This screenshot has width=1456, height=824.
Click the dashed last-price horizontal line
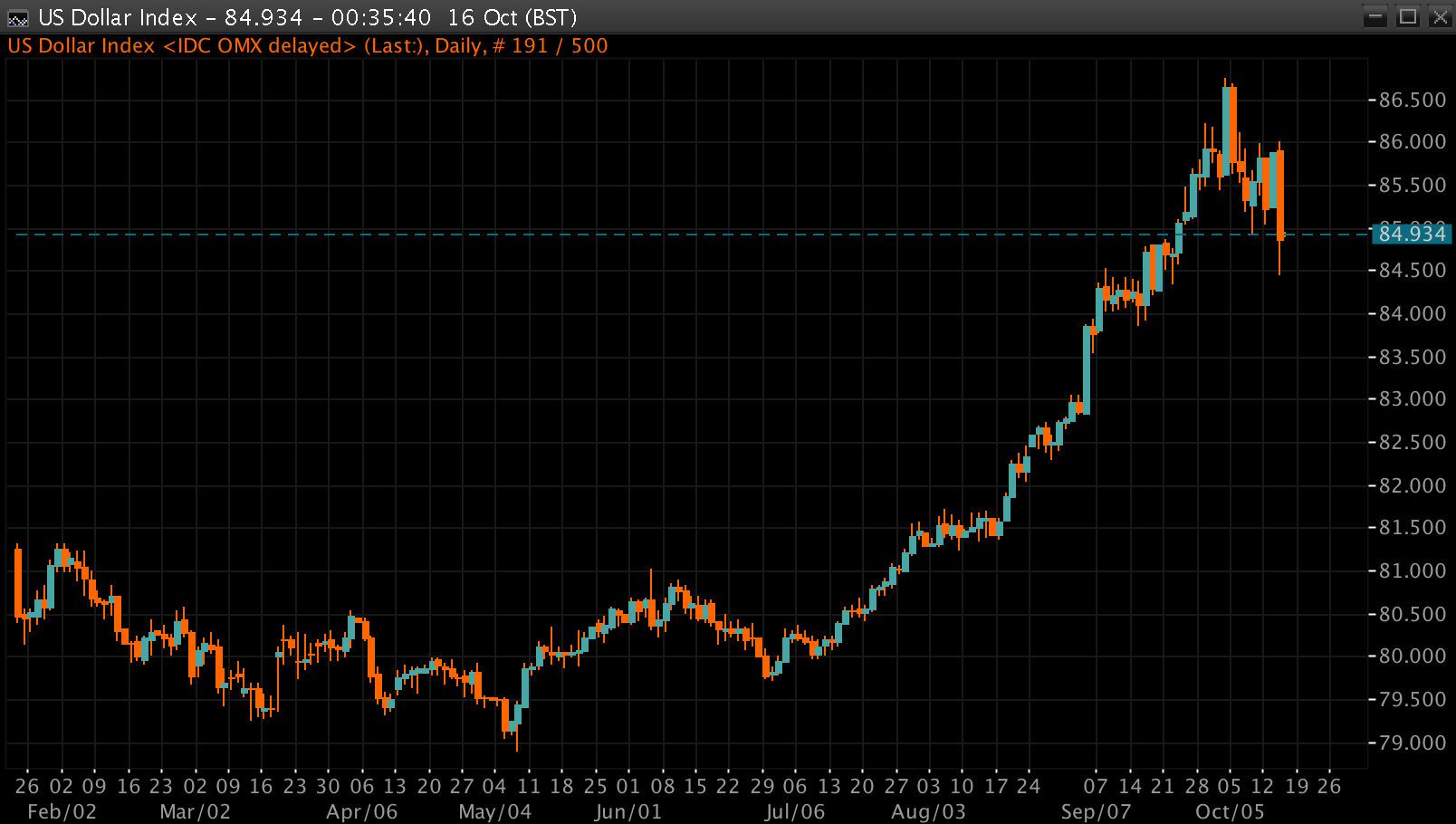(x=634, y=235)
